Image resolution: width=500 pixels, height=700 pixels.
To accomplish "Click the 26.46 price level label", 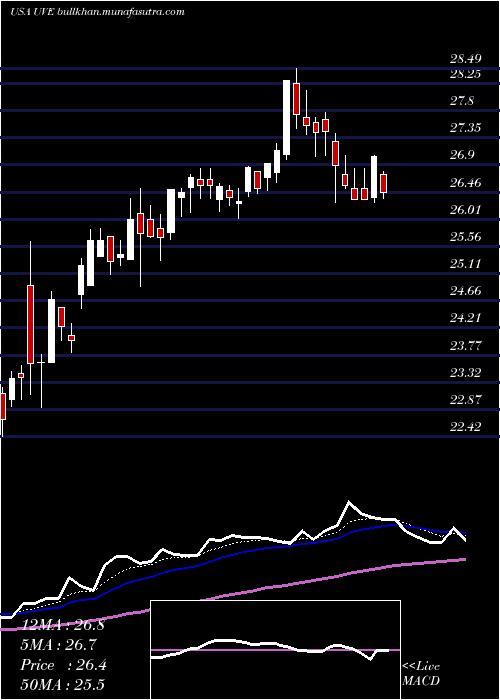I will (465, 183).
